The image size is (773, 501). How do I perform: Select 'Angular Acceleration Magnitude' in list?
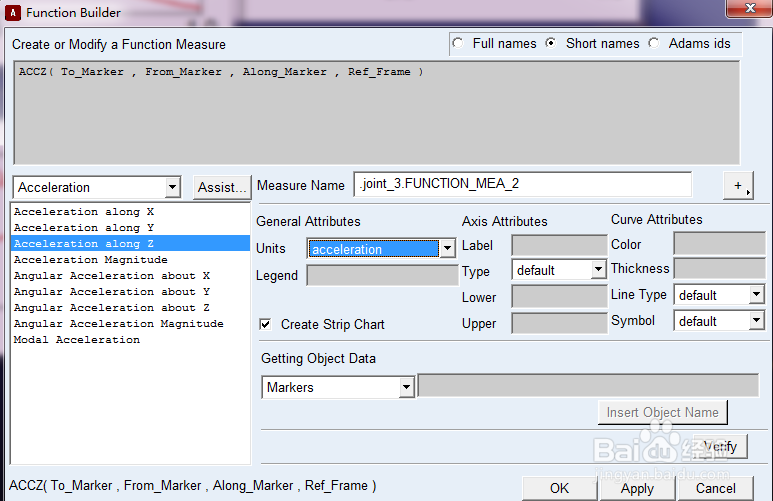click(131, 323)
